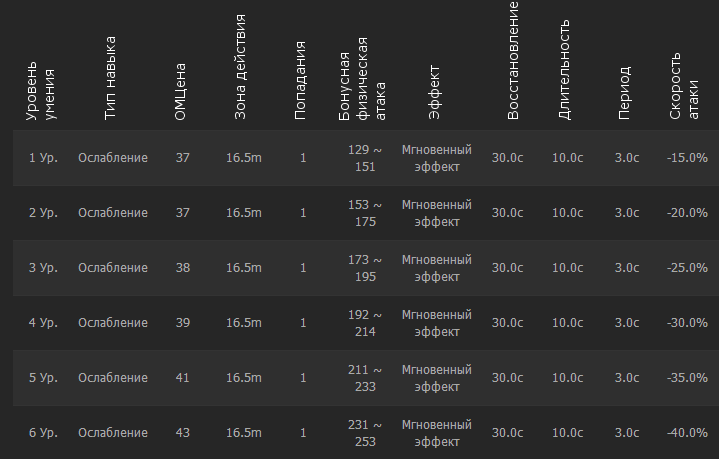The image size is (719, 459).
Task: Click the '129 ~ 151' bonus attack value
Action: [x=365, y=158]
